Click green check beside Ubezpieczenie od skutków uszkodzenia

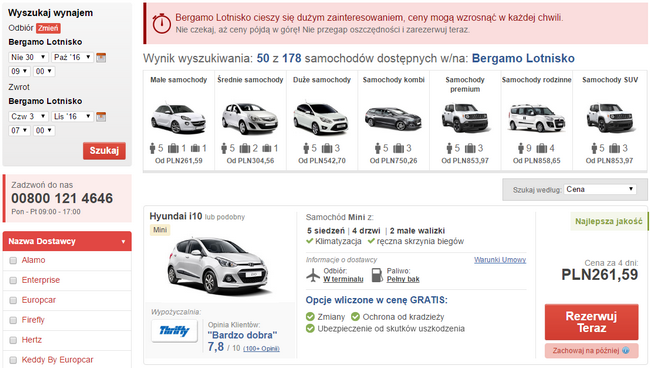[310, 329]
